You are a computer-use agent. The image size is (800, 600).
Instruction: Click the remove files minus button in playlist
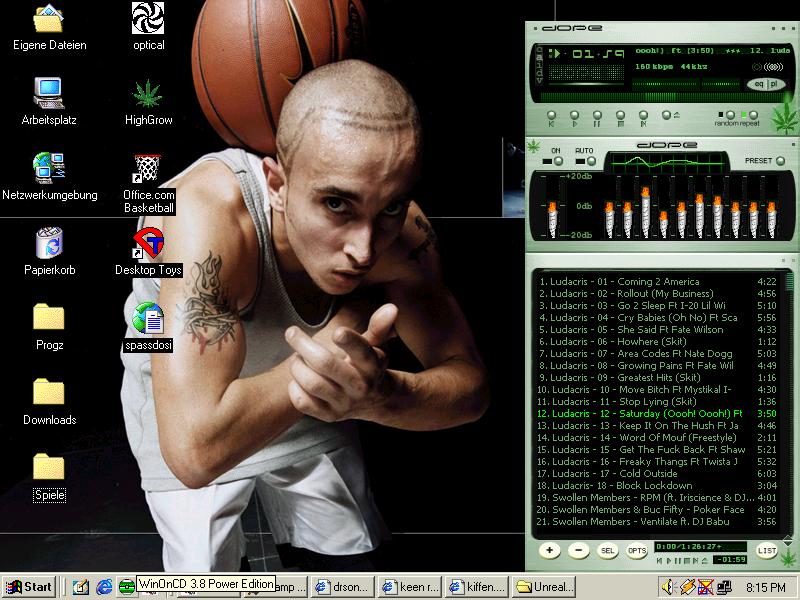579,551
